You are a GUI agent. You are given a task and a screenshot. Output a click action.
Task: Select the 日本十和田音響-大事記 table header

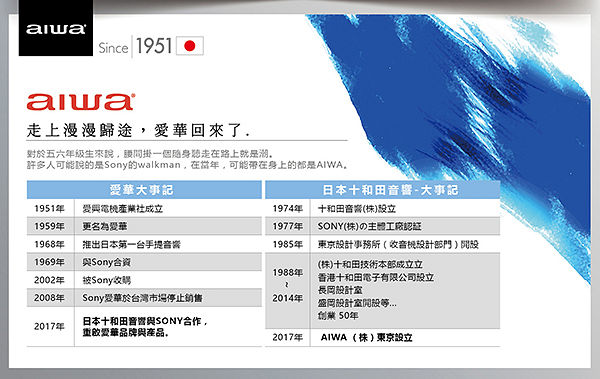coord(383,190)
